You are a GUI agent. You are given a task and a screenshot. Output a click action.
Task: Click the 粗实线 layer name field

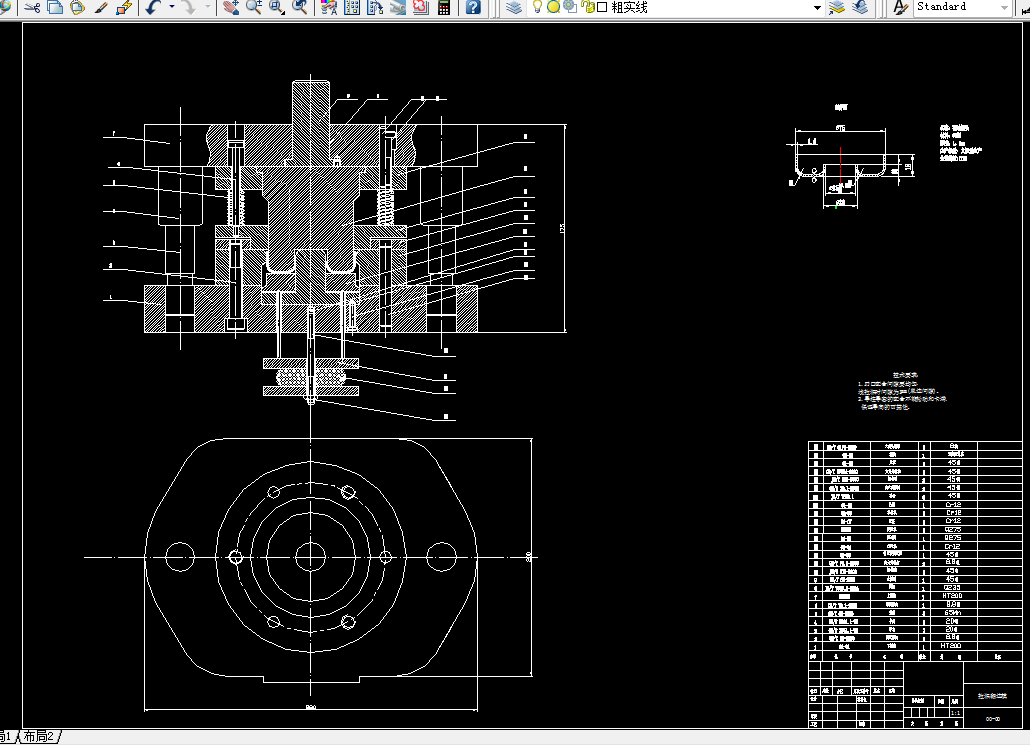click(629, 7)
